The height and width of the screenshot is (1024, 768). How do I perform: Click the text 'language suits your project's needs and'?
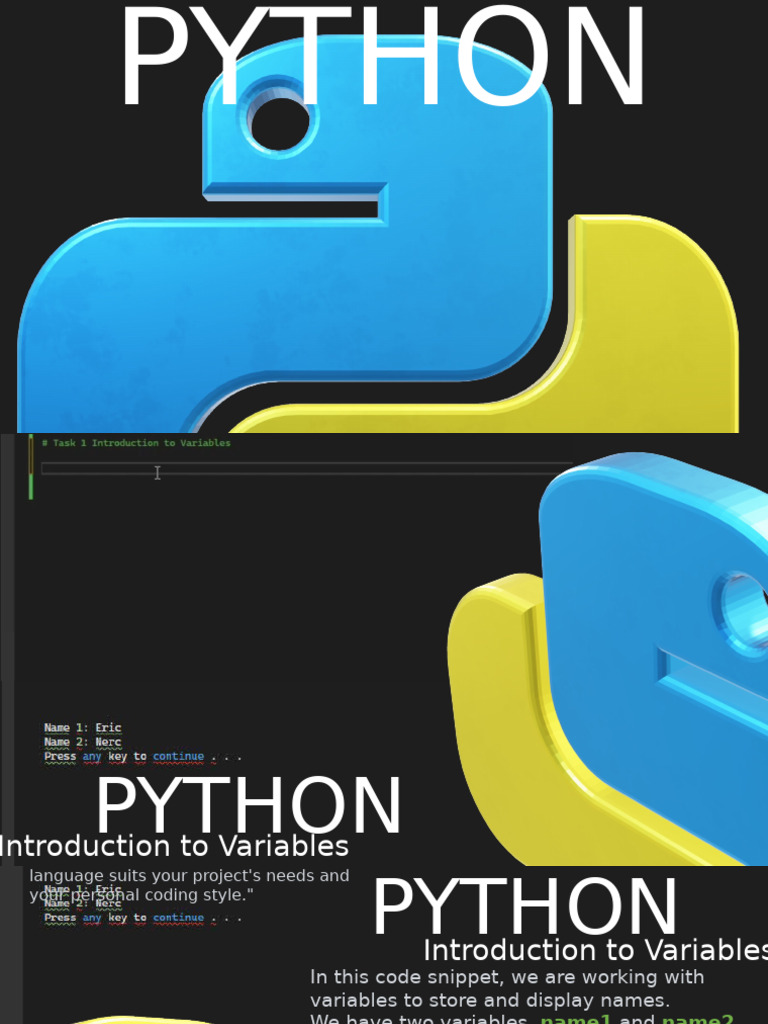coord(189,875)
